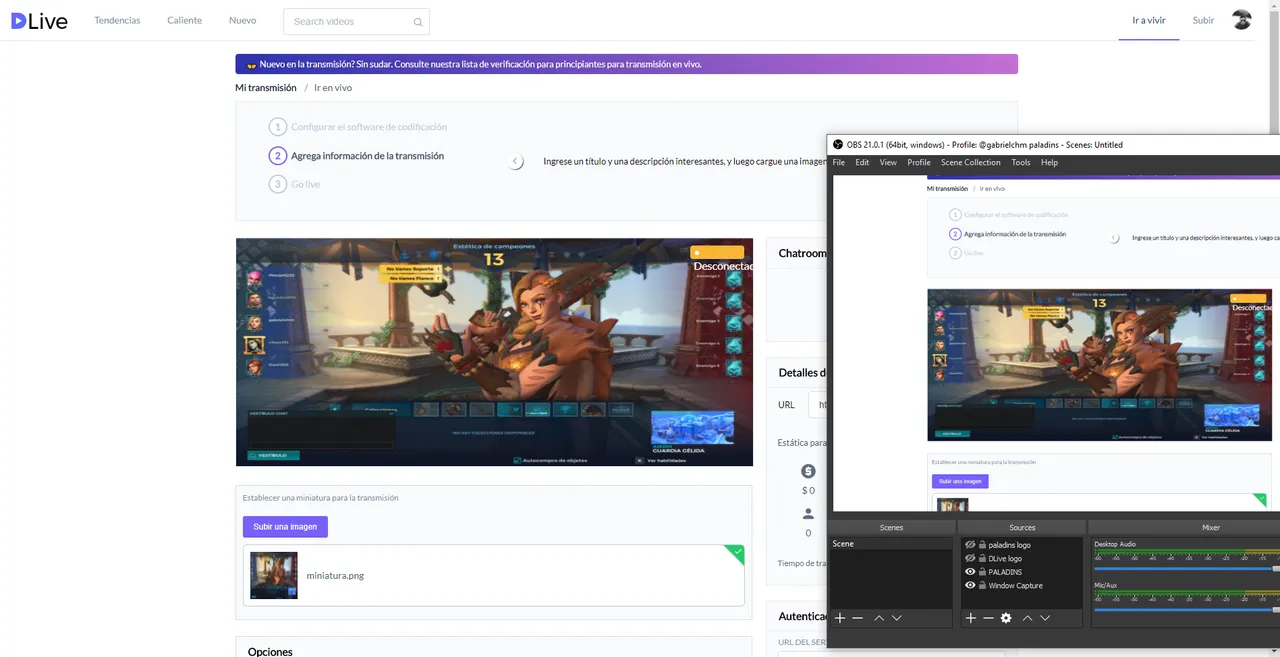Toggle lock on paladins logo source
This screenshot has width=1280, height=657.
click(982, 545)
